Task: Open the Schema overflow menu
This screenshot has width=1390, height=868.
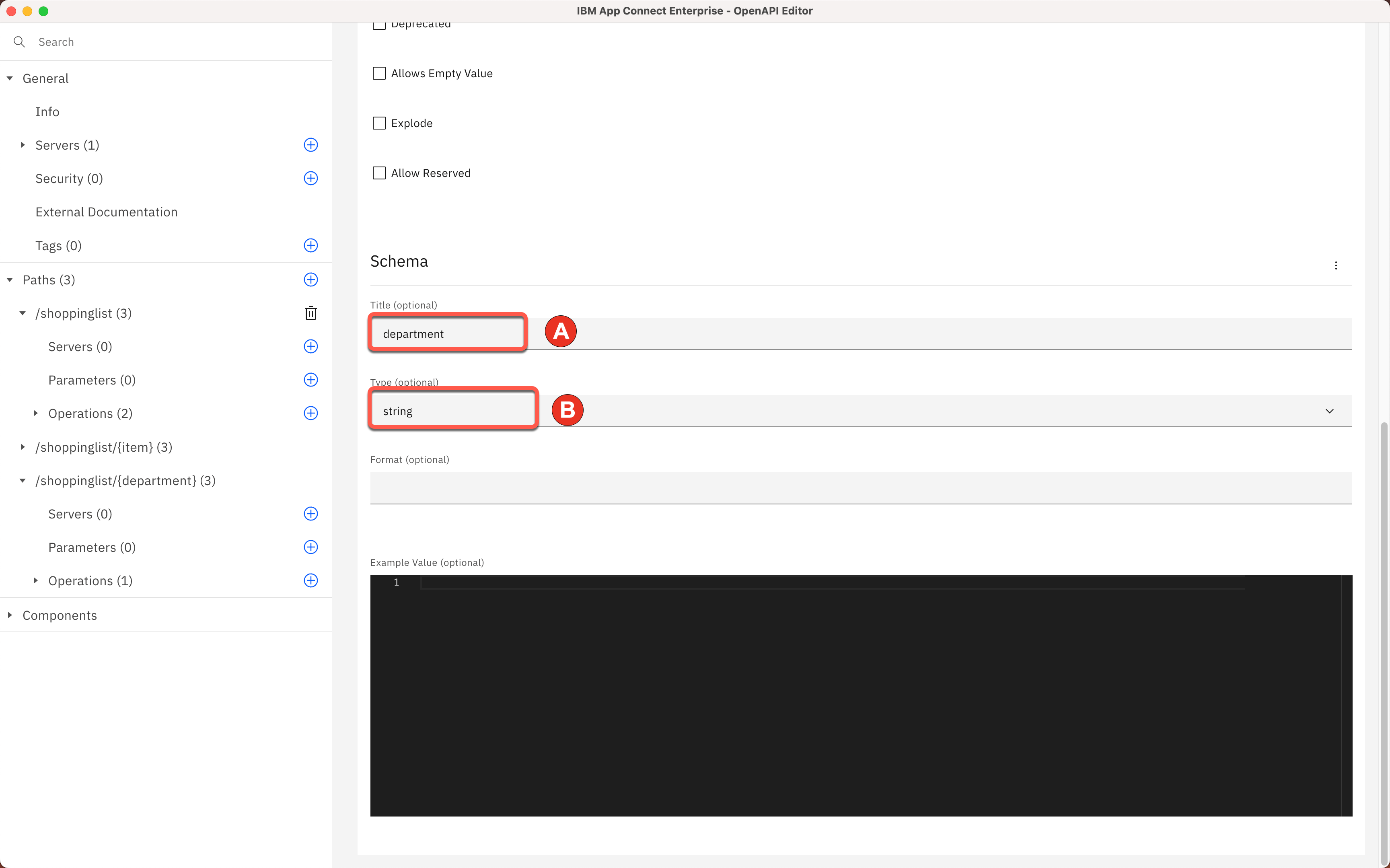Action: click(x=1337, y=265)
